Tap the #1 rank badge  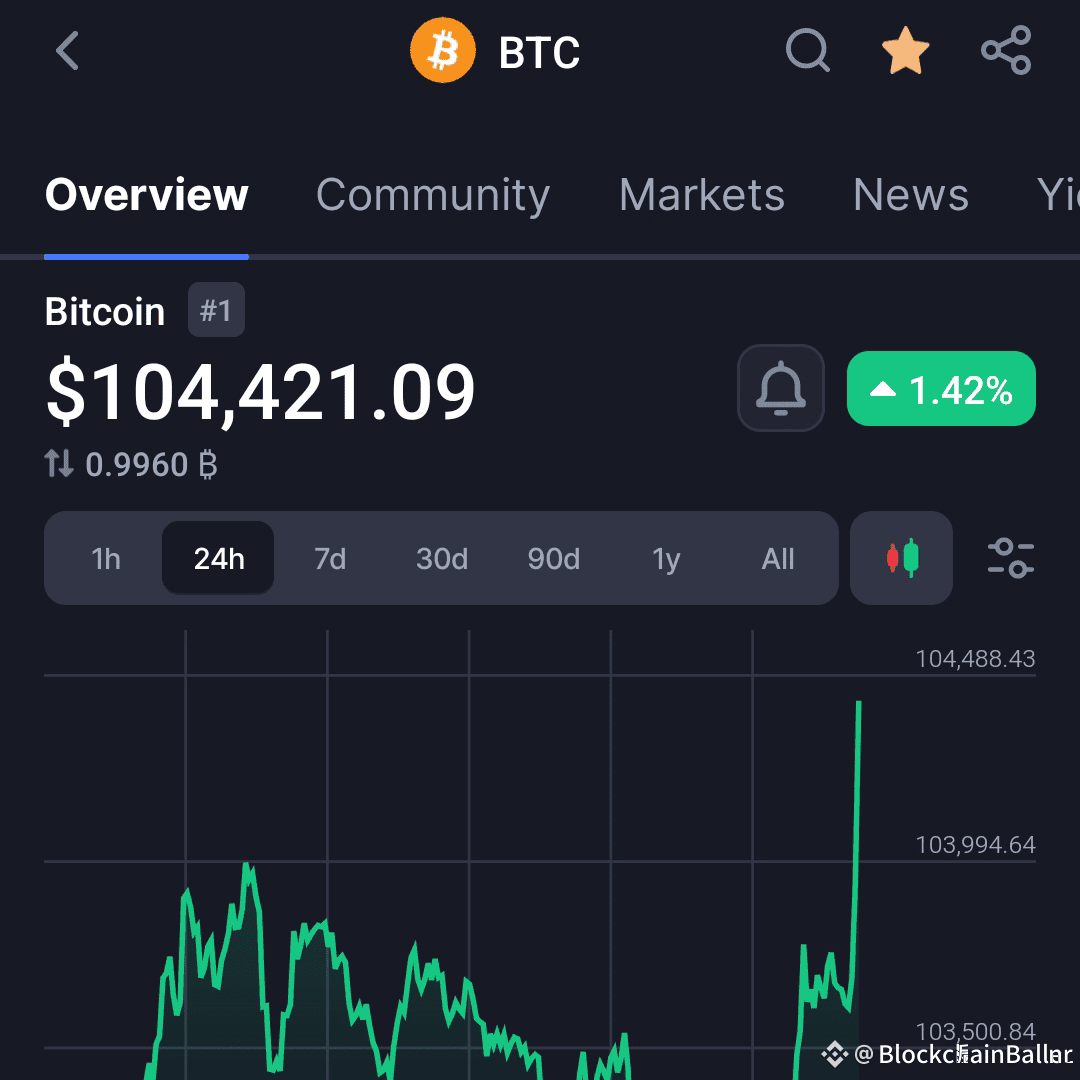click(216, 310)
